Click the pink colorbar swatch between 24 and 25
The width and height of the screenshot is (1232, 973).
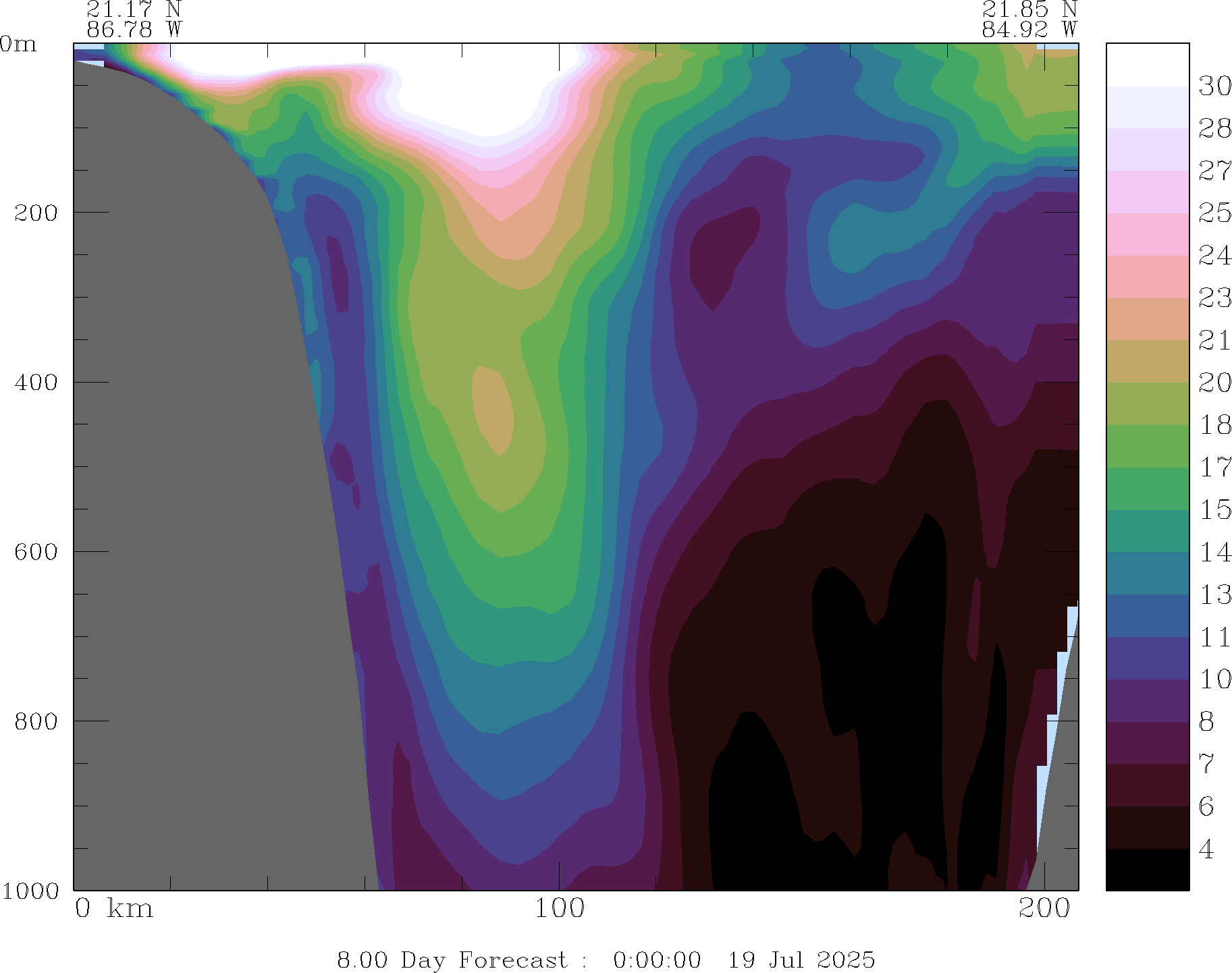1147,234
